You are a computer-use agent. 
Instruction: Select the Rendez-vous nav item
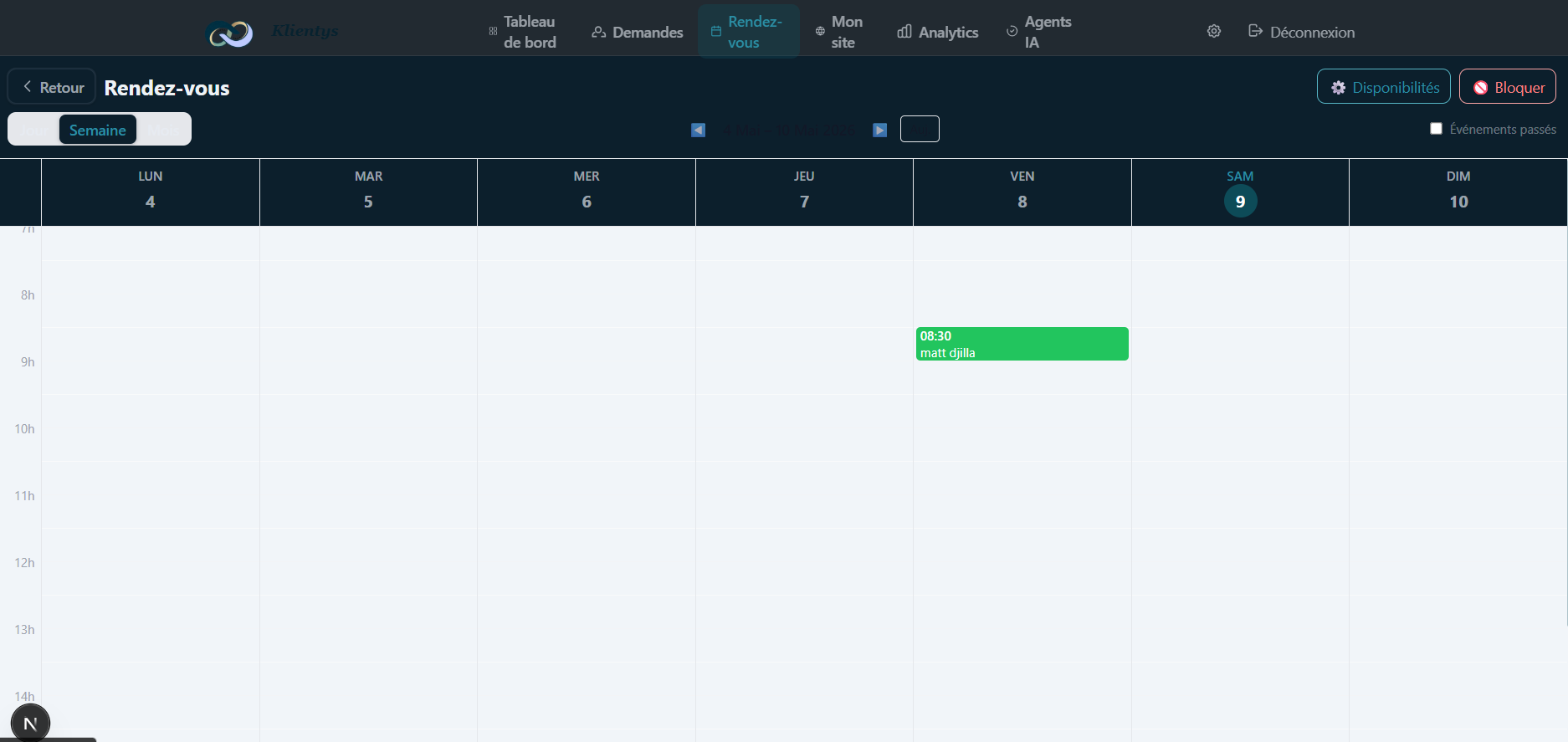(x=748, y=32)
